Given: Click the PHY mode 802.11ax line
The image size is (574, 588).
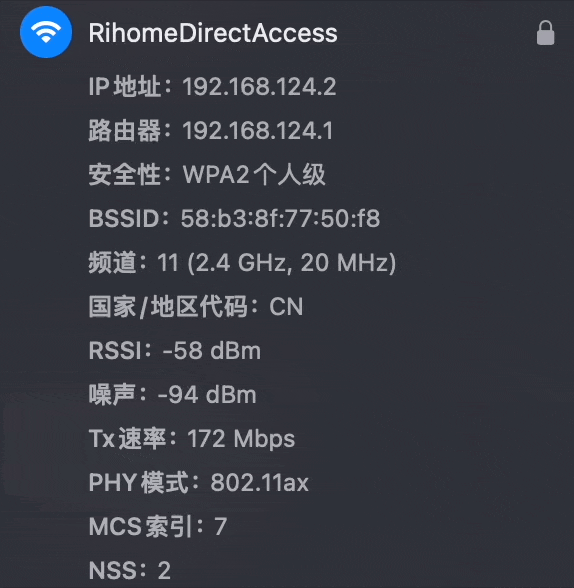Looking at the screenshot, I should 198,482.
